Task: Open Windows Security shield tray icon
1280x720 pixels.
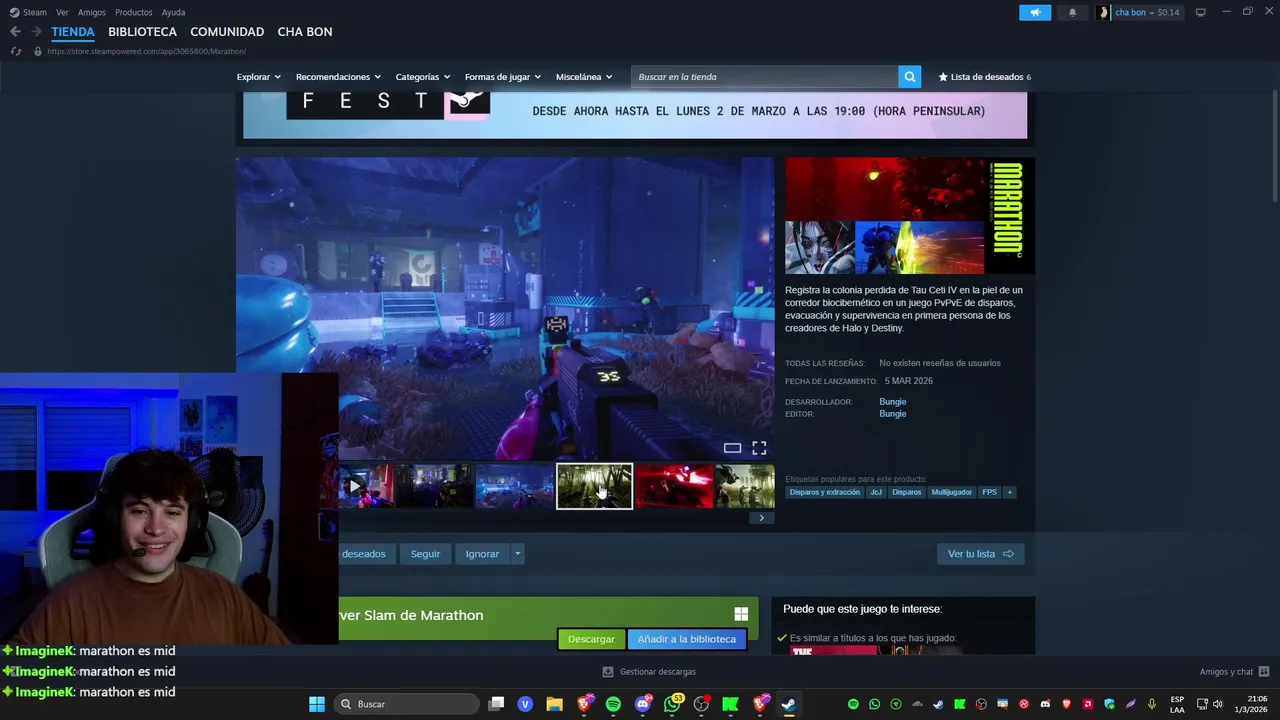Action: [1109, 704]
